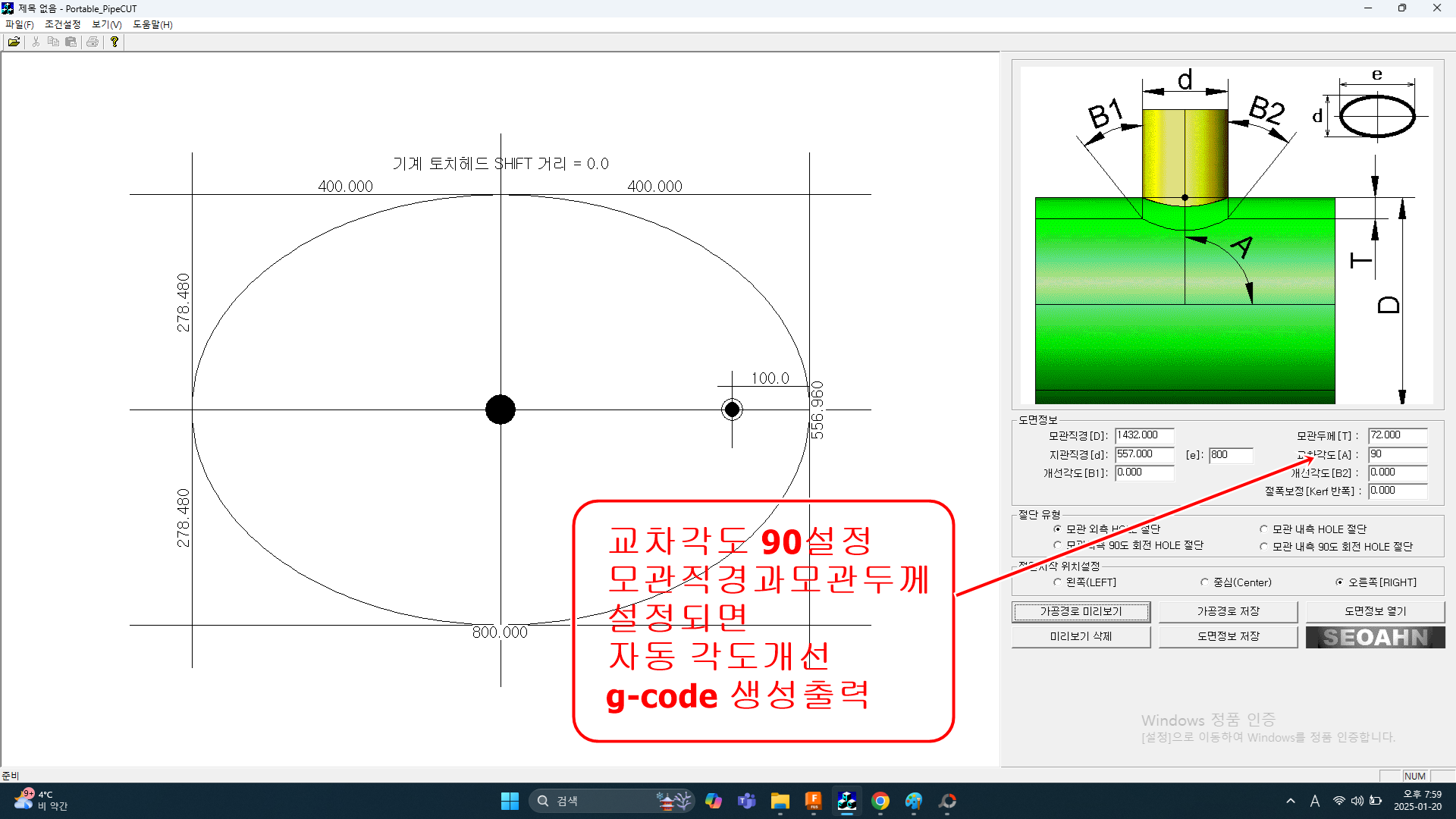Open Chrome from the taskbar

click(880, 801)
